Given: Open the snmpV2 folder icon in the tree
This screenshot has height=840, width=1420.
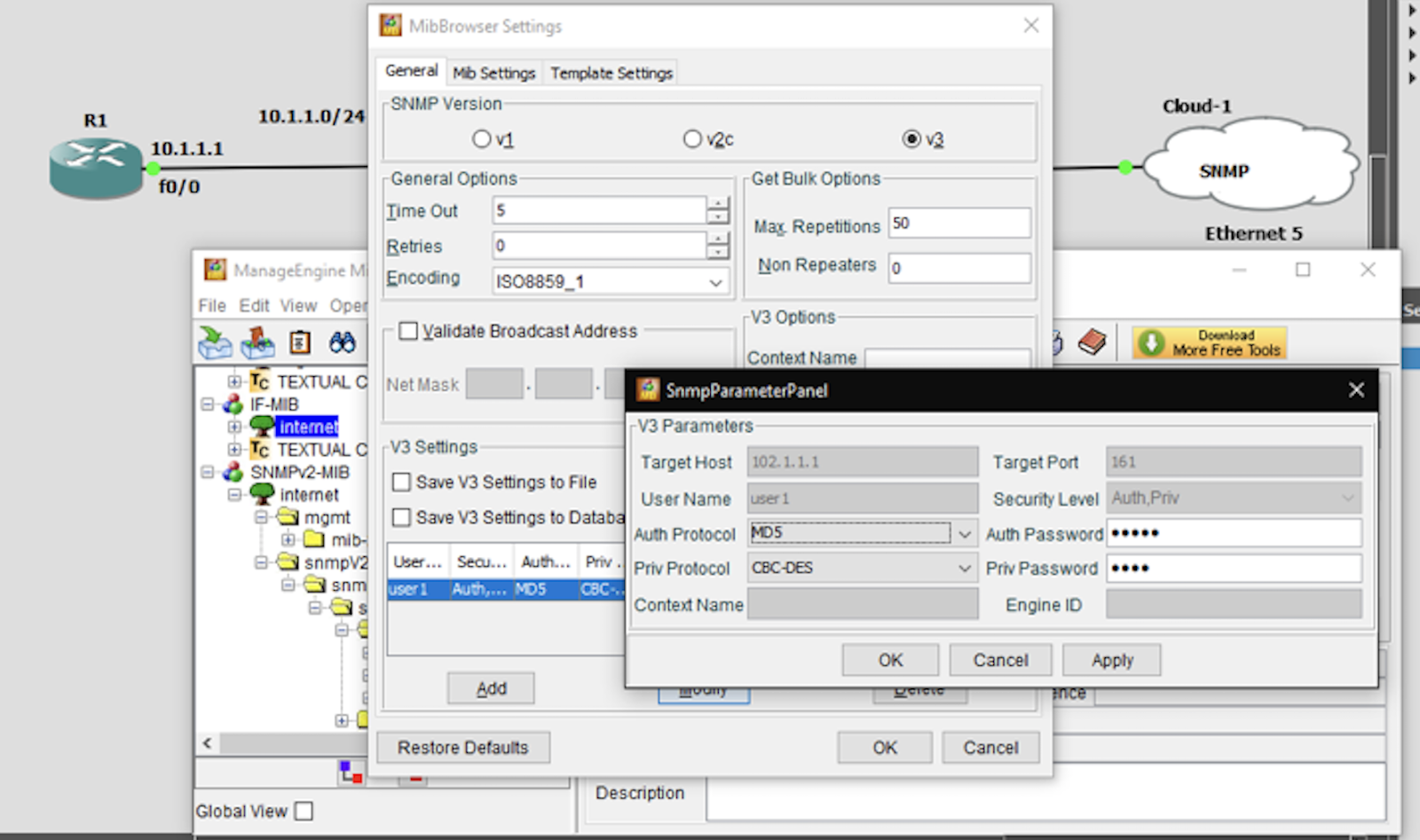Looking at the screenshot, I should (x=288, y=562).
